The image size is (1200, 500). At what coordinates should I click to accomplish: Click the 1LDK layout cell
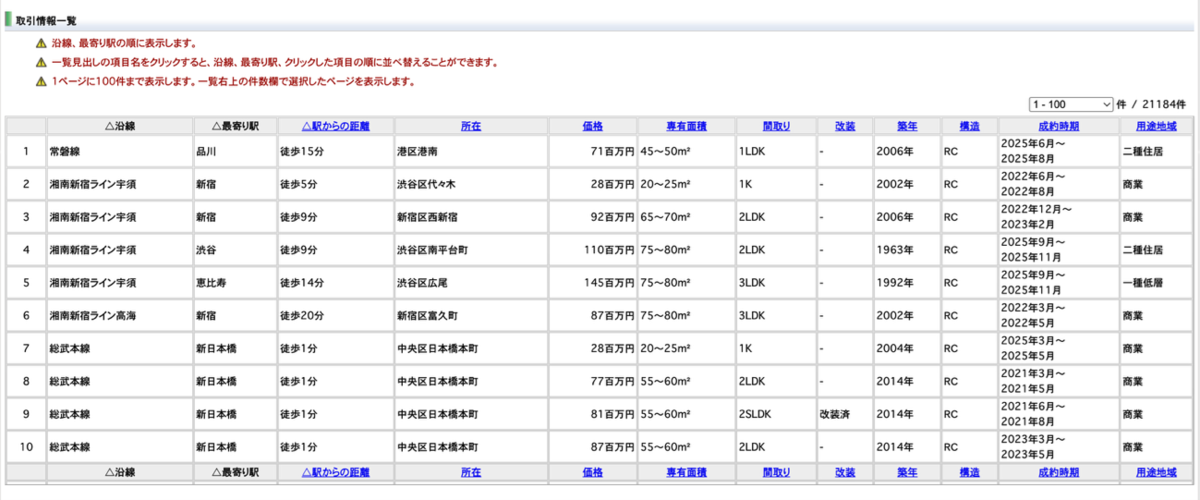point(776,152)
